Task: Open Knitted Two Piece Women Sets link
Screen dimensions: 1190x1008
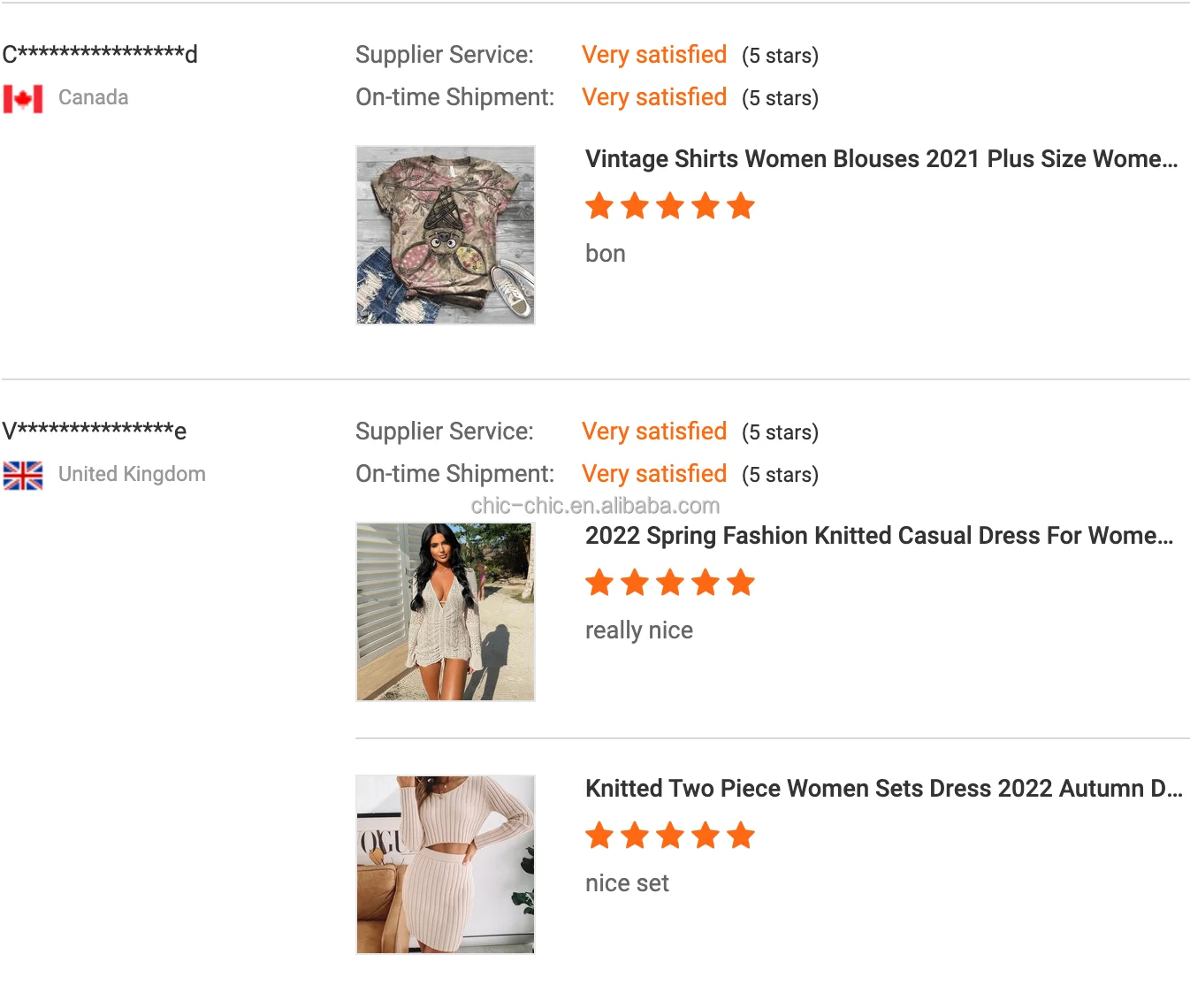Action: (883, 789)
